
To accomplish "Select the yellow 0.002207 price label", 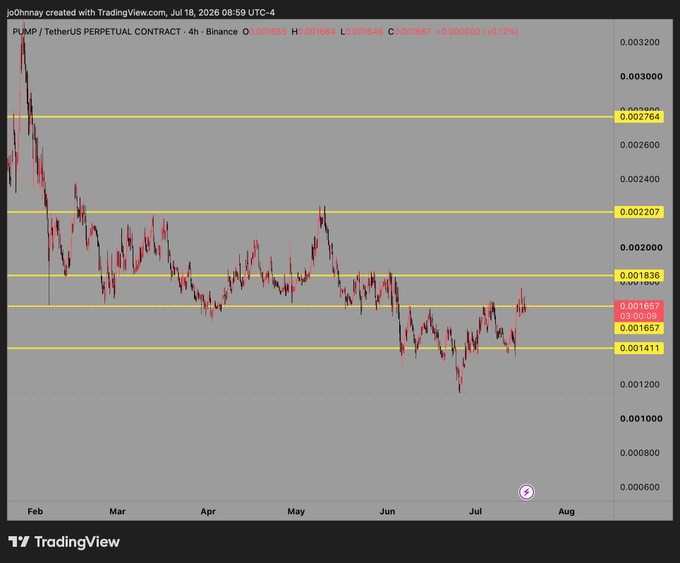I will [639, 212].
